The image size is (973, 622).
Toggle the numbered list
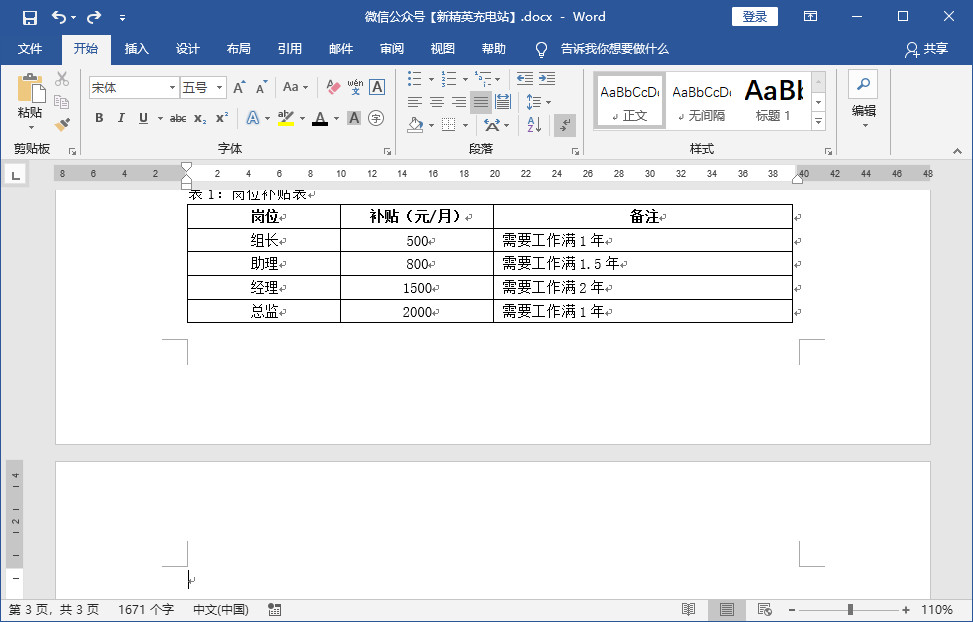coord(449,77)
